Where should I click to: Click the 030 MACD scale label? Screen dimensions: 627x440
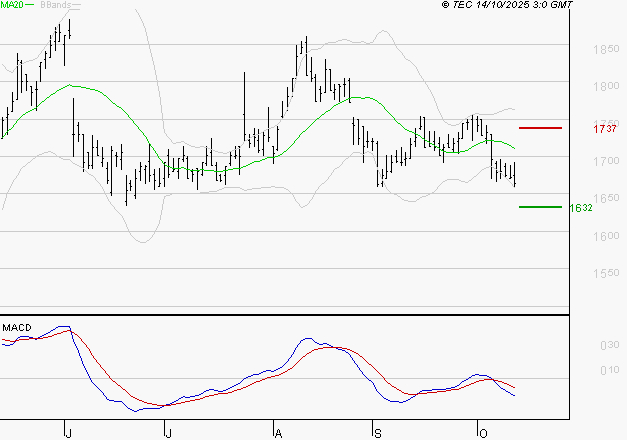610,345
